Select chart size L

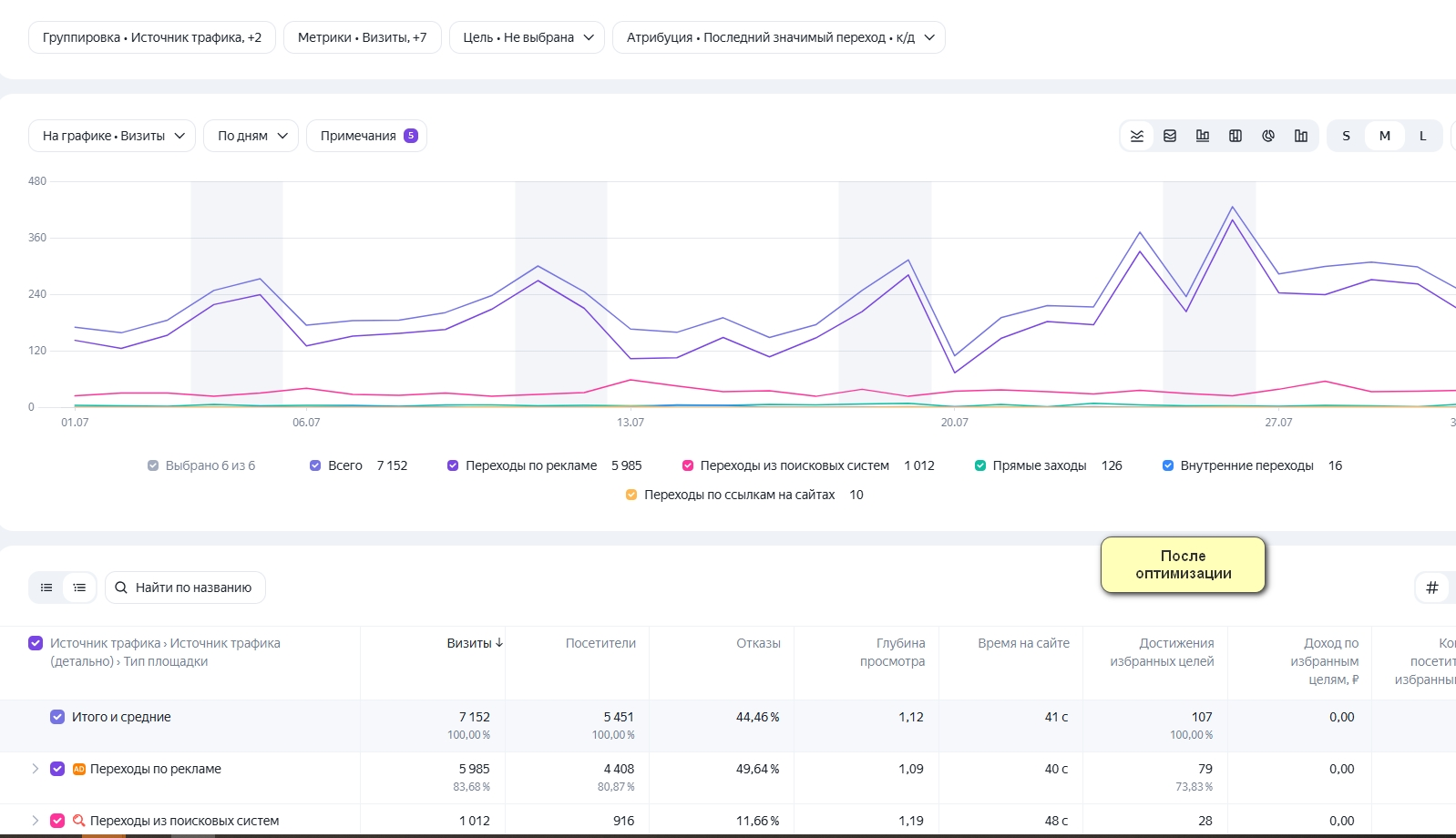point(1422,136)
